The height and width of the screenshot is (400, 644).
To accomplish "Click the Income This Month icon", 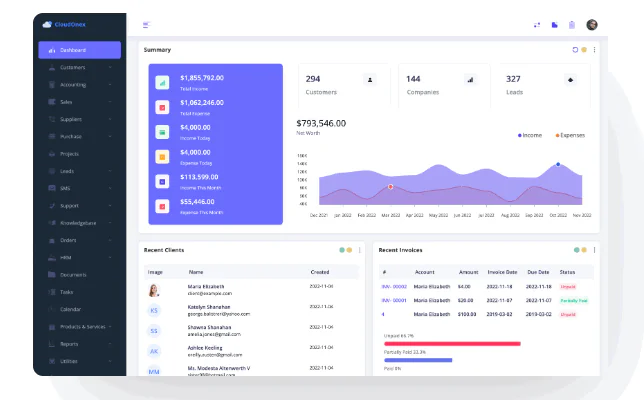I will (162, 182).
